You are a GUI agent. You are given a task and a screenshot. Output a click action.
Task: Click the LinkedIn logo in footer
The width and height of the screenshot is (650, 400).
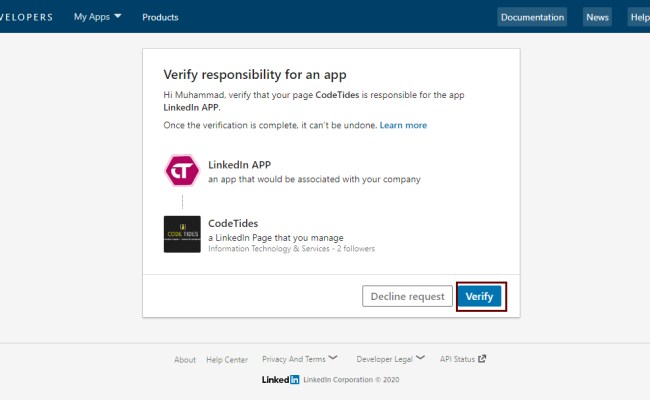280,380
